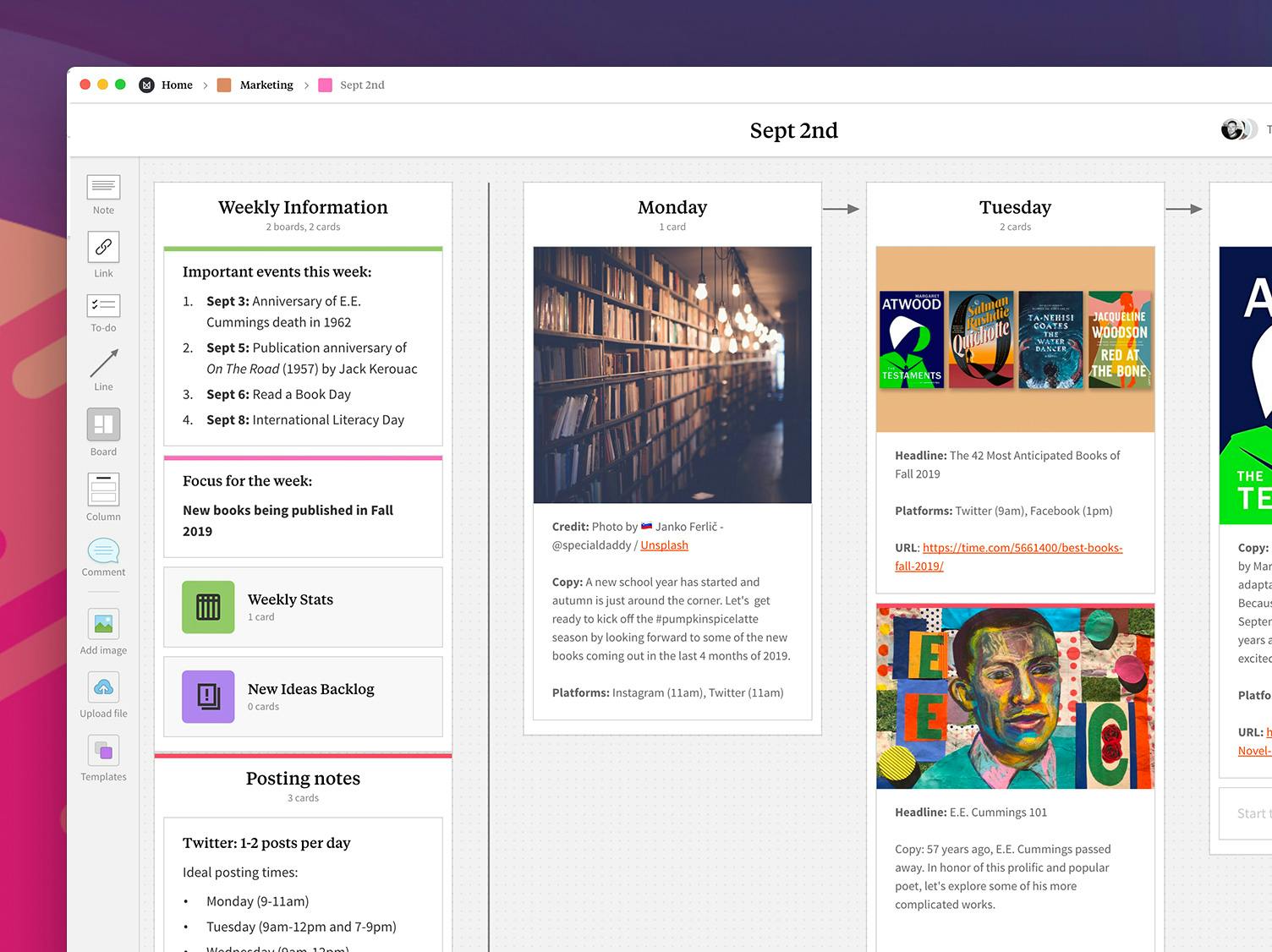The image size is (1272, 952).
Task: Select Sept 2nd breadcrumb item
Action: (362, 85)
